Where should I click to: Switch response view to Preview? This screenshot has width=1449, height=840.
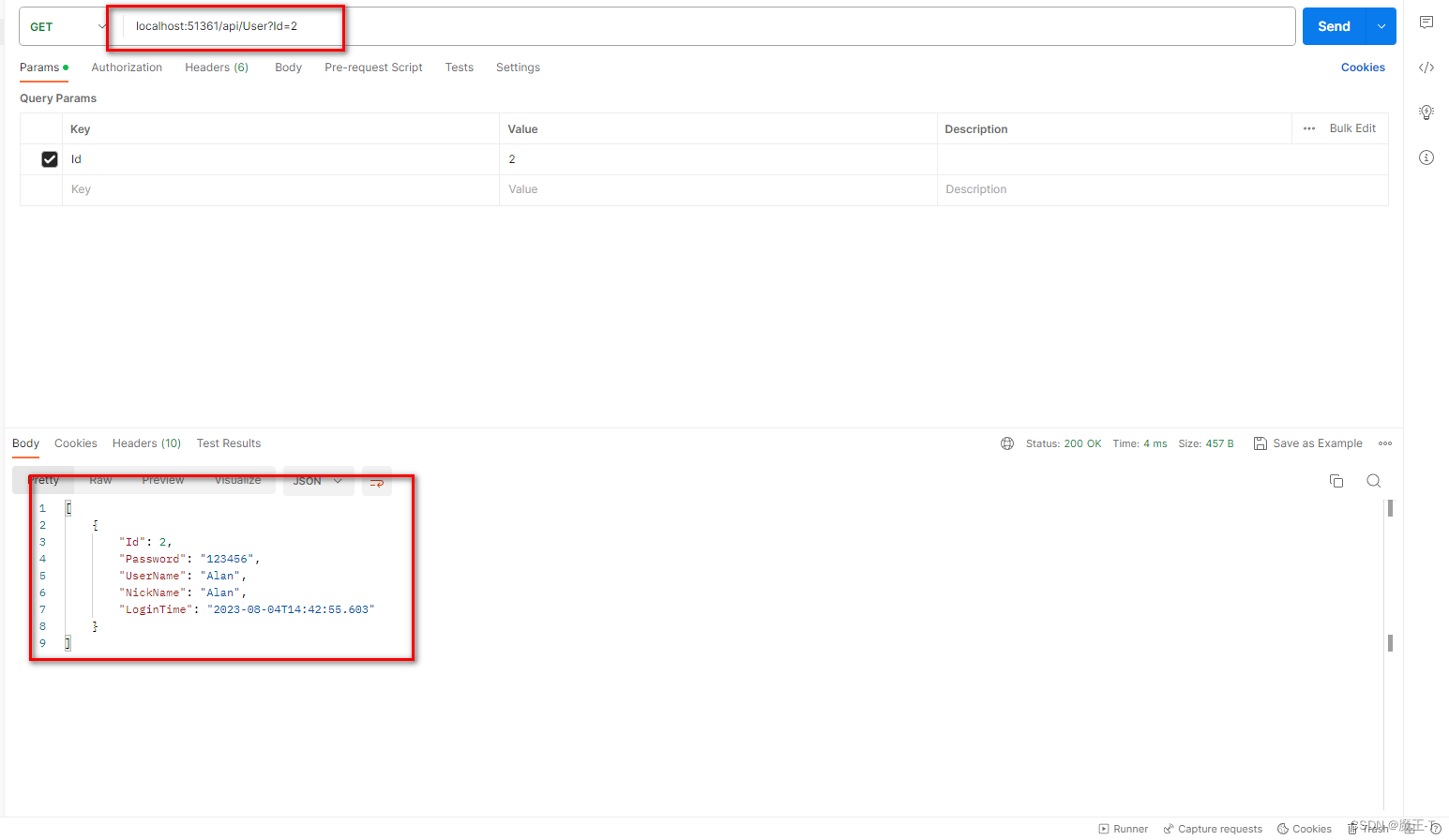[163, 480]
